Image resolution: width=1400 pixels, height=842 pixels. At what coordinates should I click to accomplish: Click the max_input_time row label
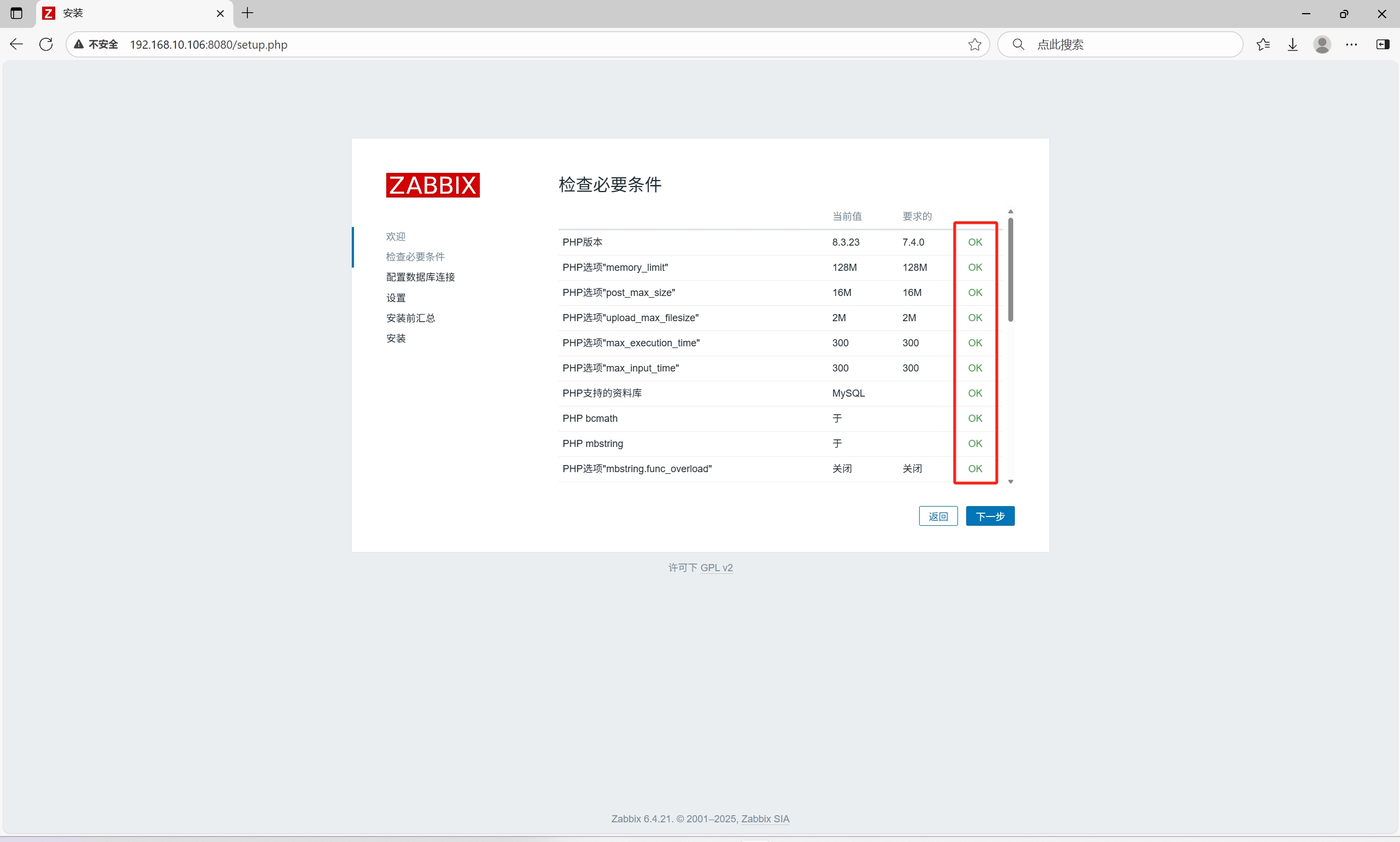tap(620, 368)
